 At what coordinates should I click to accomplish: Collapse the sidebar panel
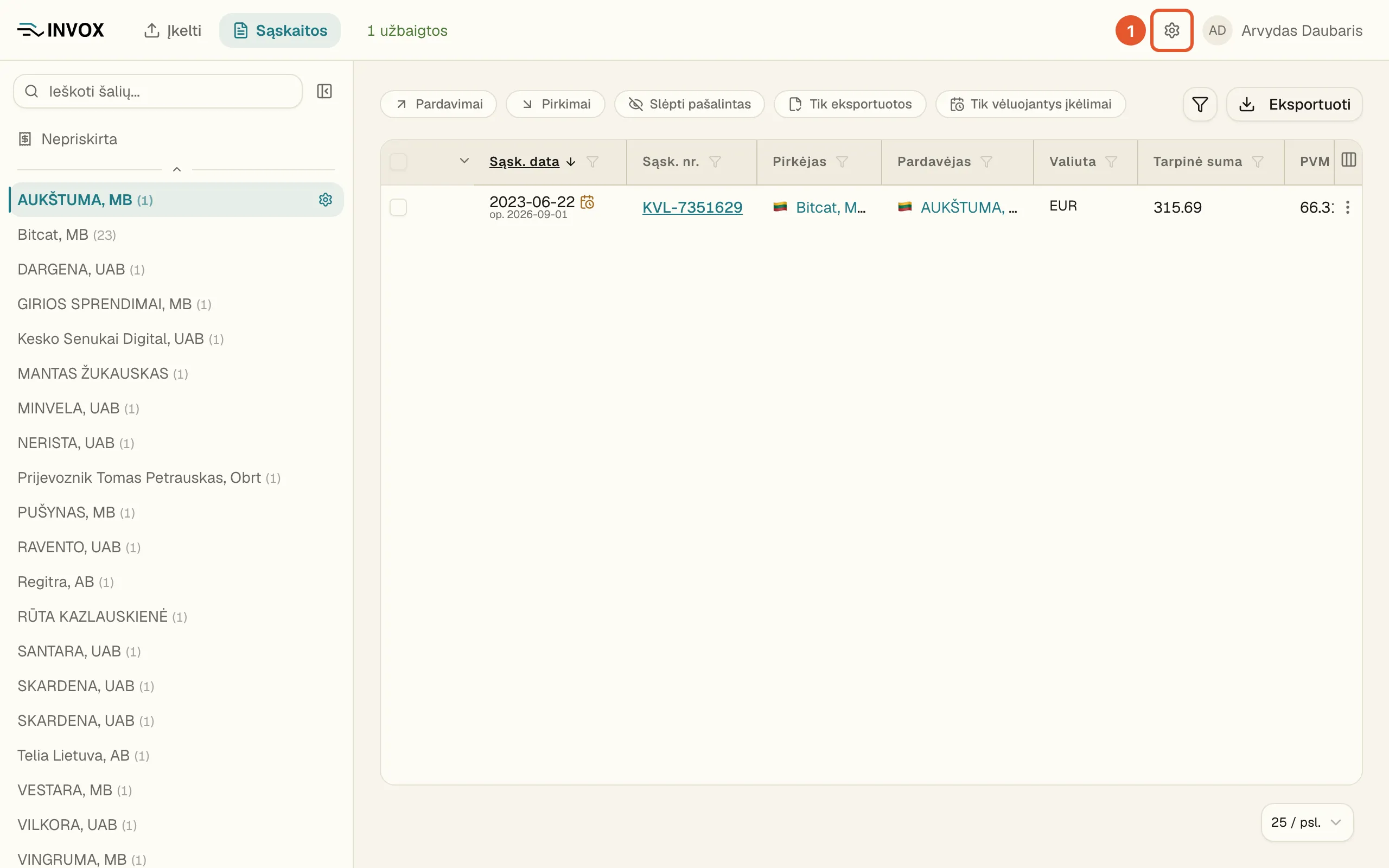324,91
